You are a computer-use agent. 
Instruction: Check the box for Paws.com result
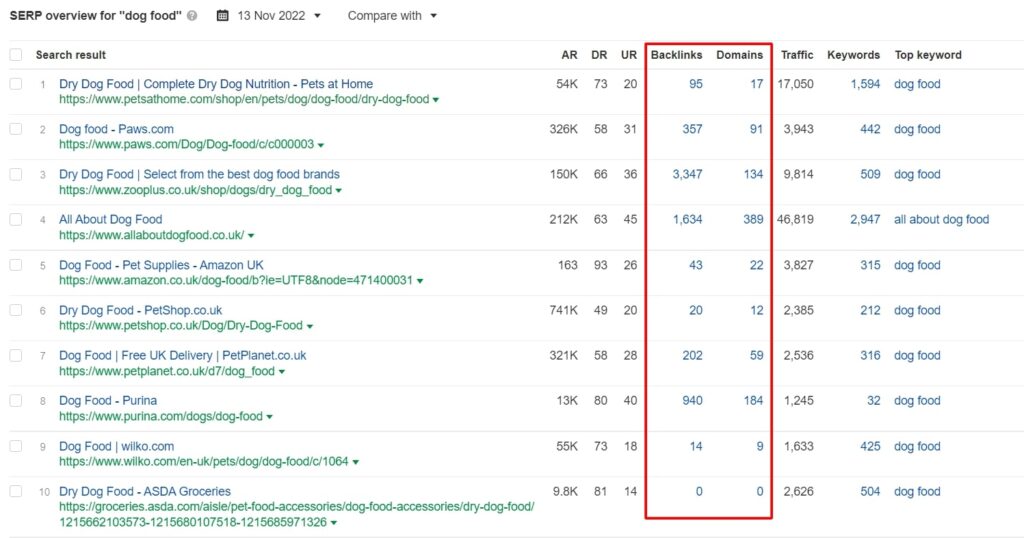[16, 129]
